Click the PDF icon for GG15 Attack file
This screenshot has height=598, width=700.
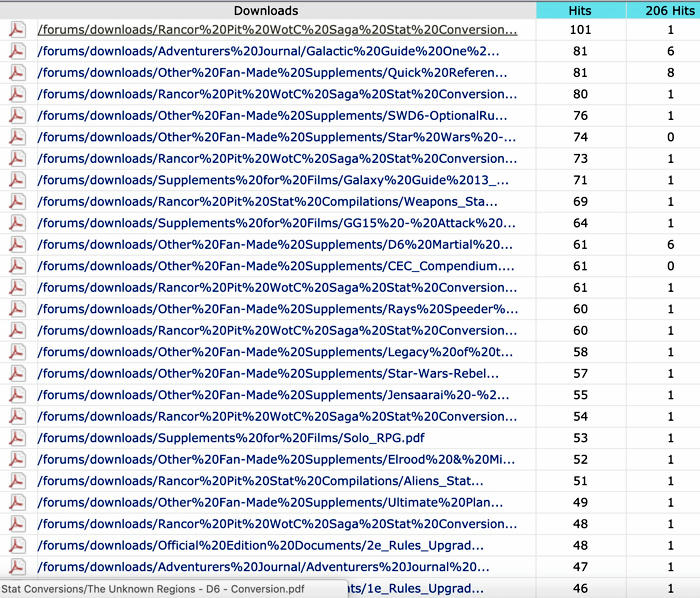17,223
